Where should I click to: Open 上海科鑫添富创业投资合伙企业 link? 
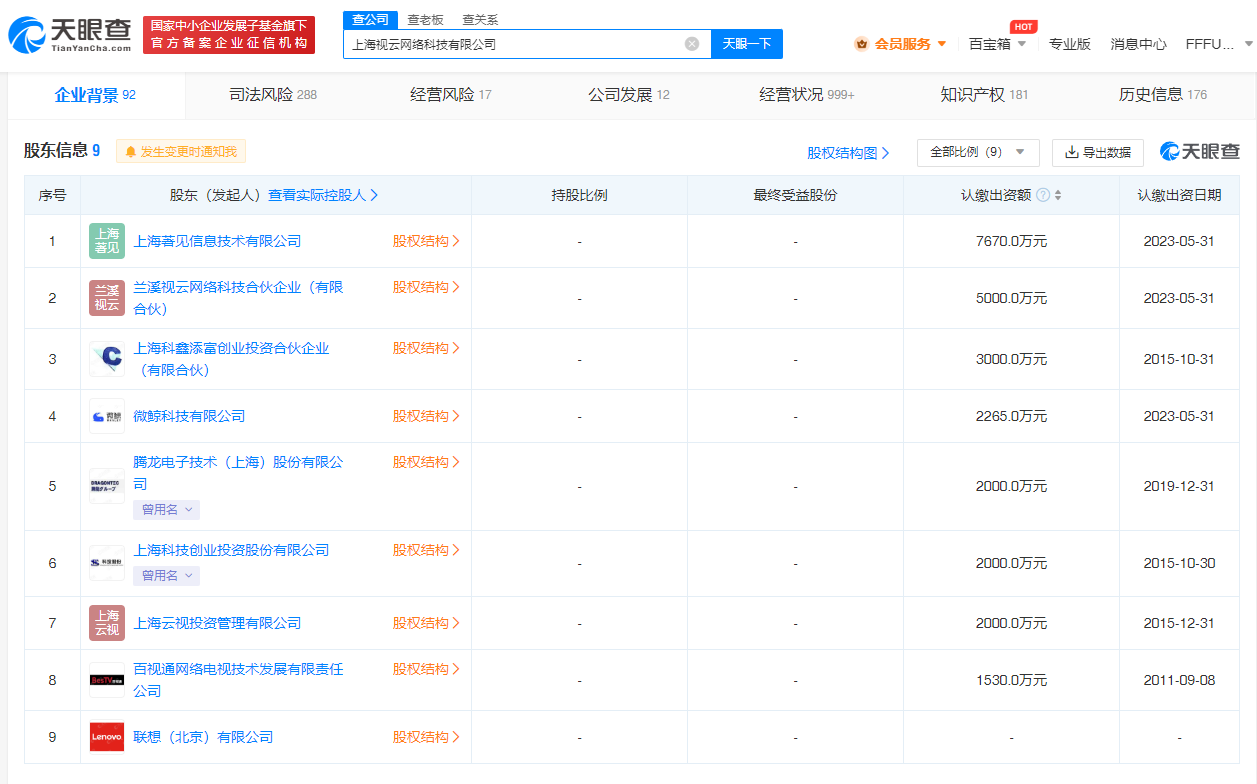231,359
